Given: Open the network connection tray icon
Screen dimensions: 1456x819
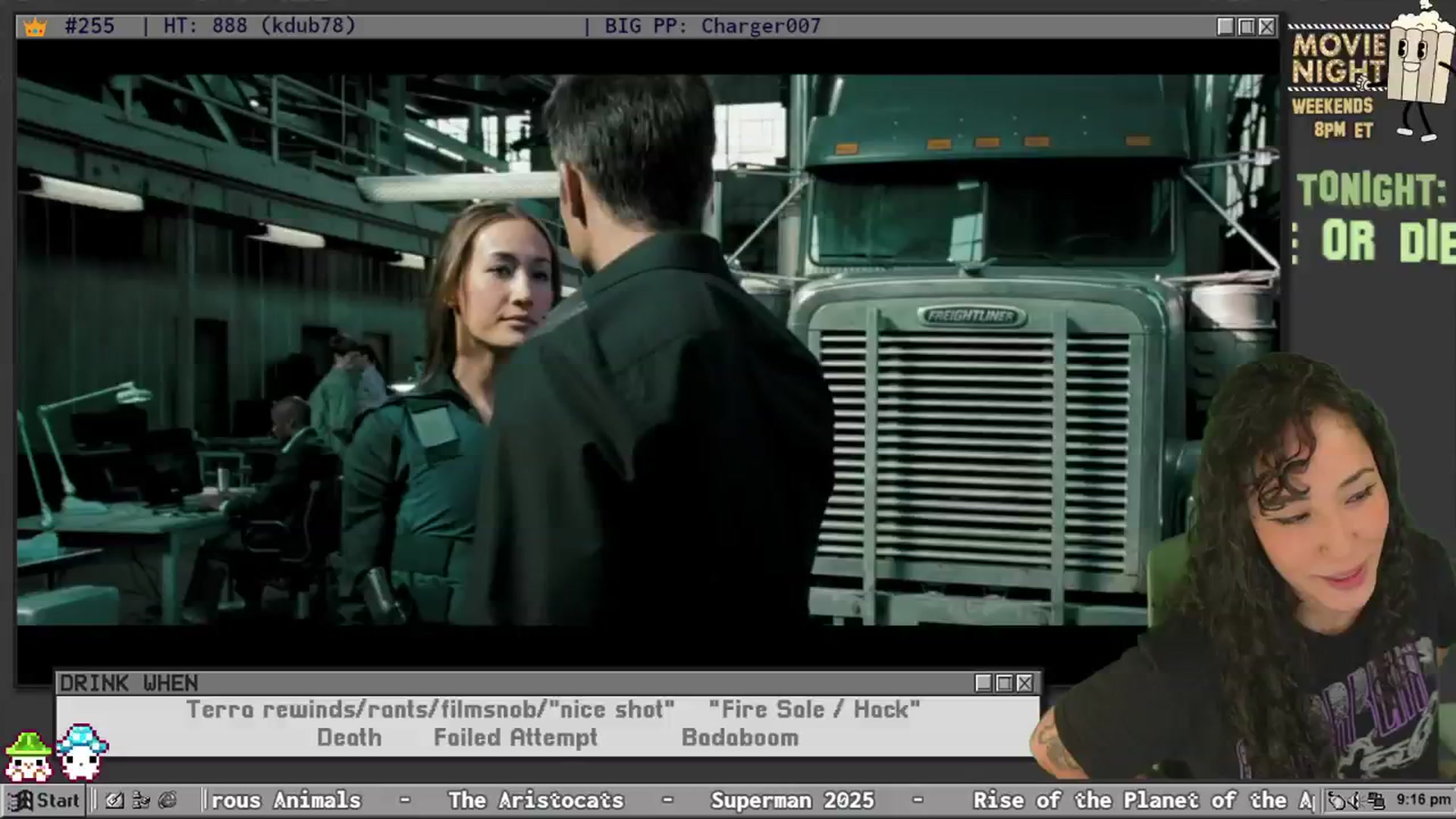Looking at the screenshot, I should pyautogui.click(x=1376, y=800).
